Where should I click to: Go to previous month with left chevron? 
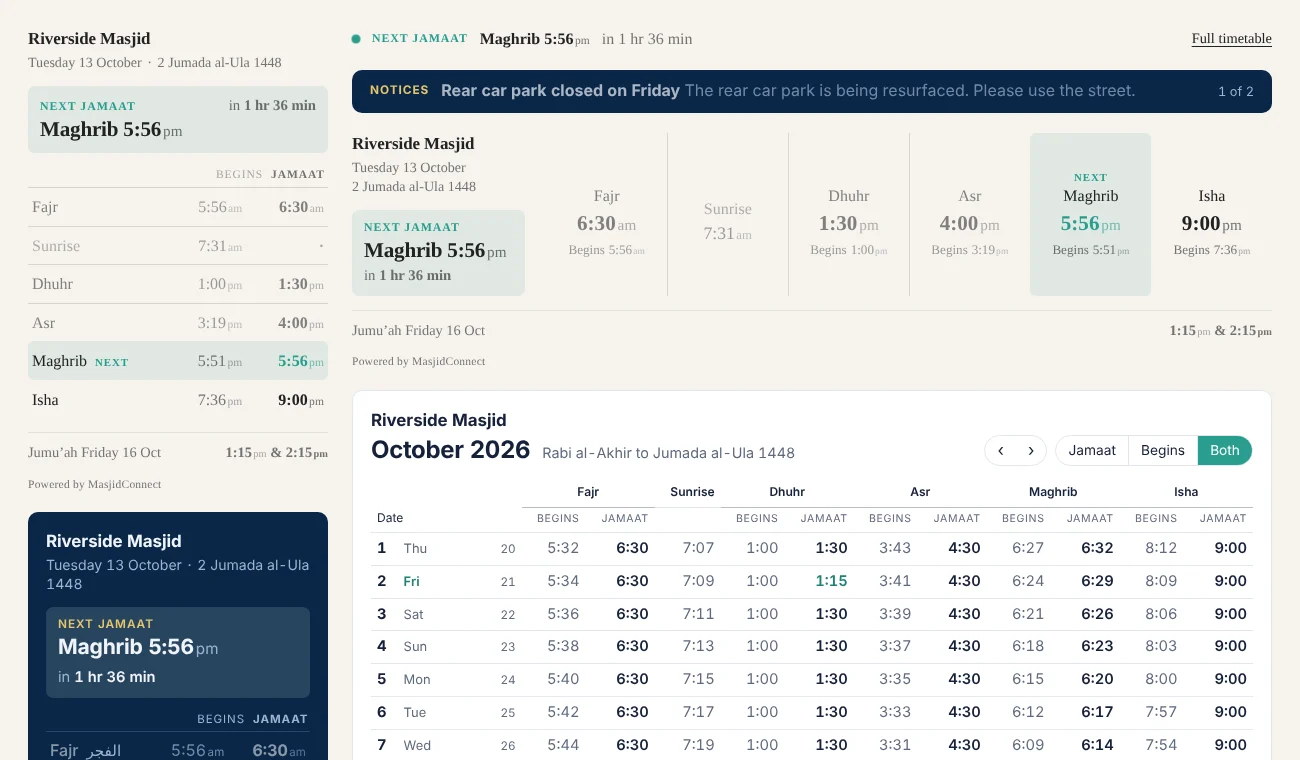tap(1000, 450)
